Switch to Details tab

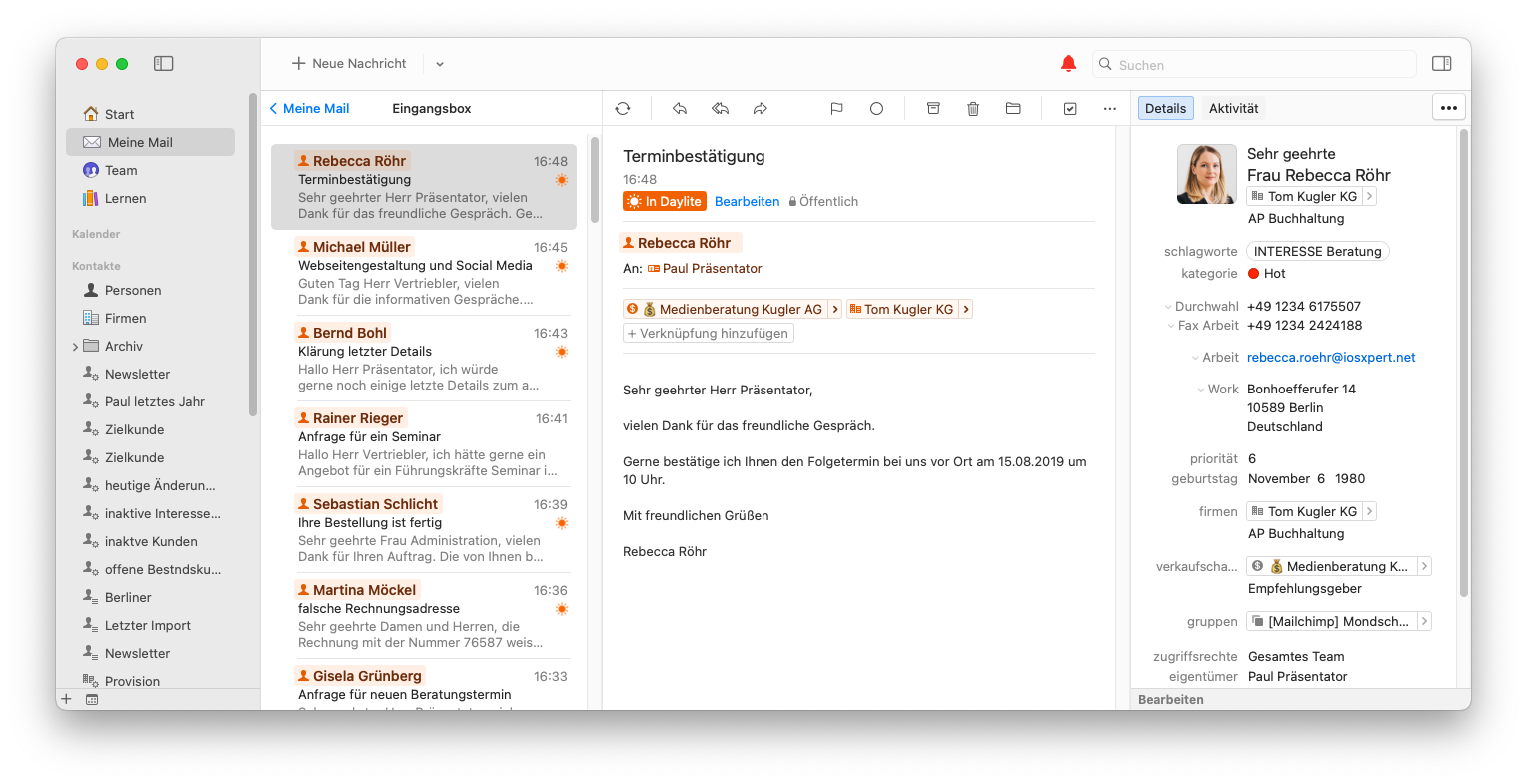1165,108
